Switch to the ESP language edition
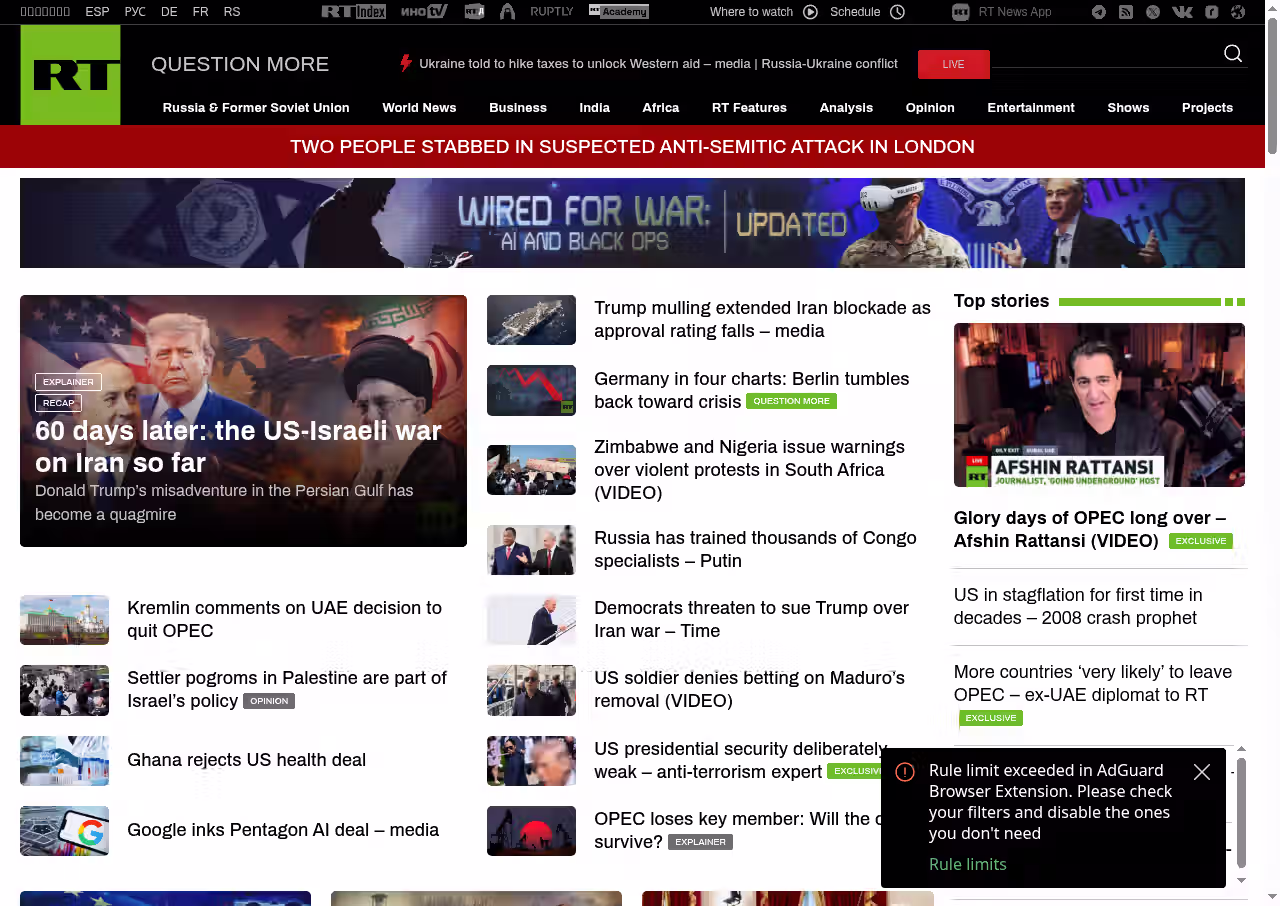 (97, 12)
